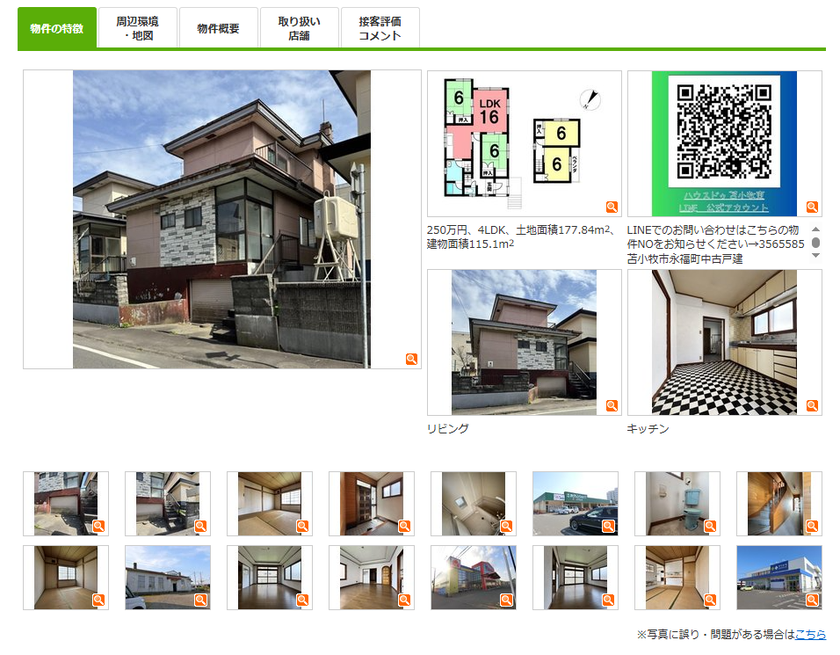Click scroll down arrow of description text

coord(816,255)
